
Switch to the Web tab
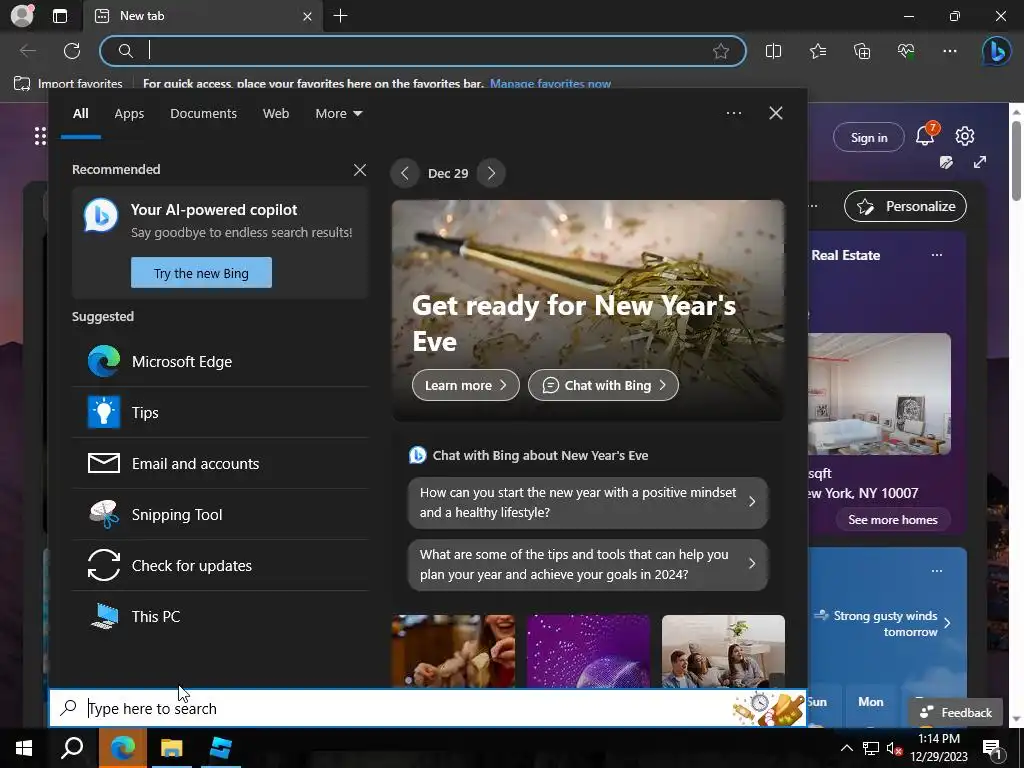click(276, 114)
